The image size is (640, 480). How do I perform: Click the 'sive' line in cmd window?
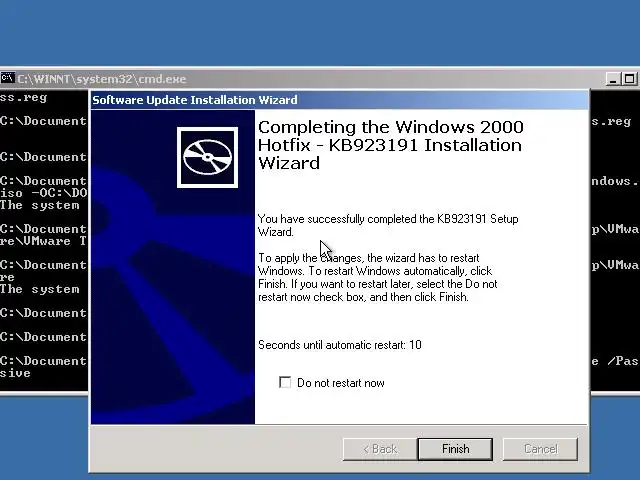click(15, 373)
